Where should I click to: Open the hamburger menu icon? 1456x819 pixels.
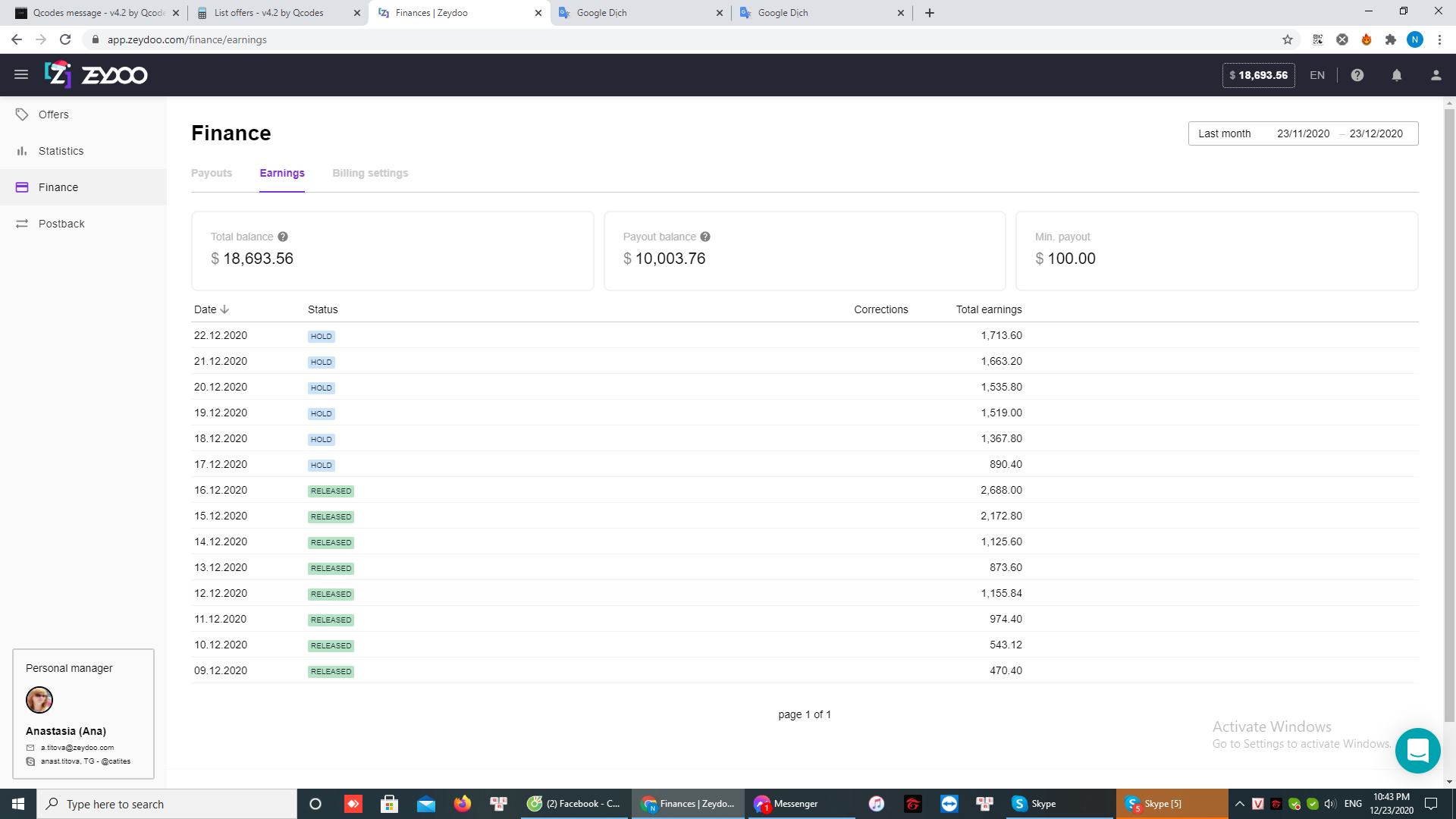coord(21,74)
